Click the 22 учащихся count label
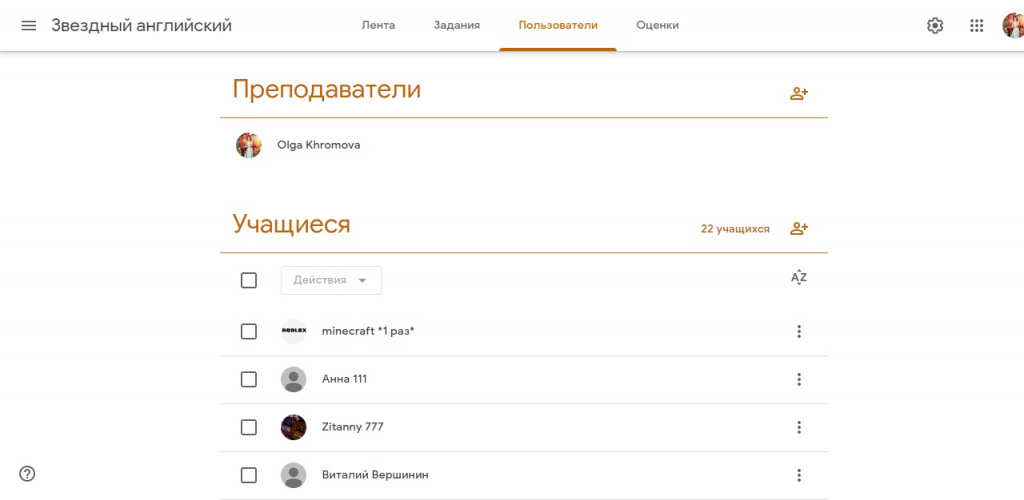Image resolution: width=1024 pixels, height=500 pixels. tap(735, 229)
